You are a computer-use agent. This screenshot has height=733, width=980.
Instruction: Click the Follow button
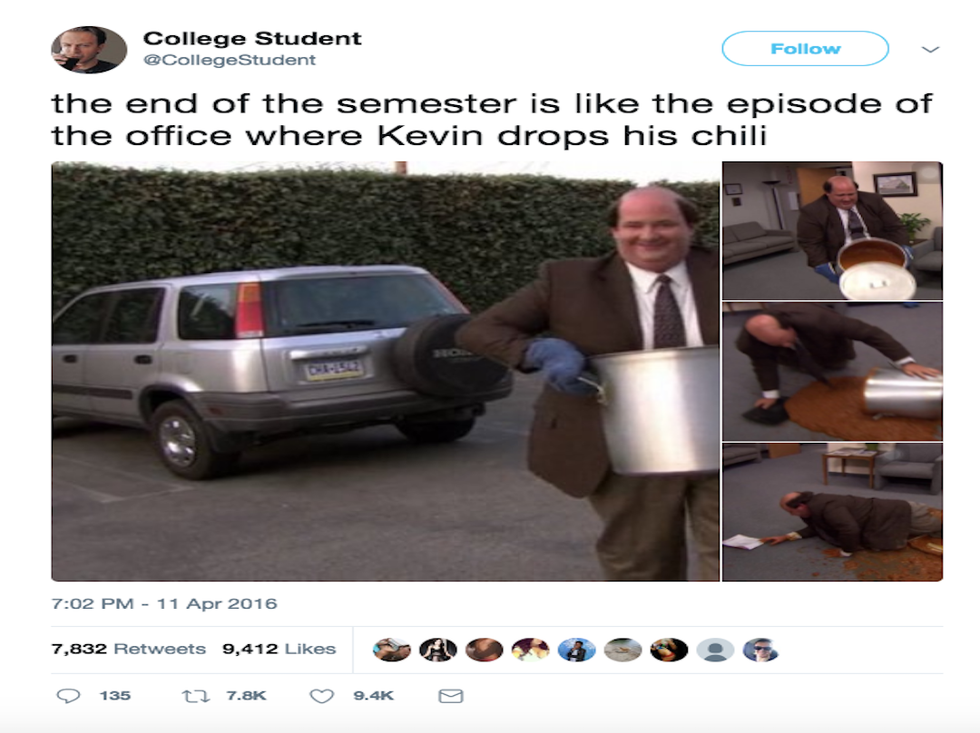805,49
